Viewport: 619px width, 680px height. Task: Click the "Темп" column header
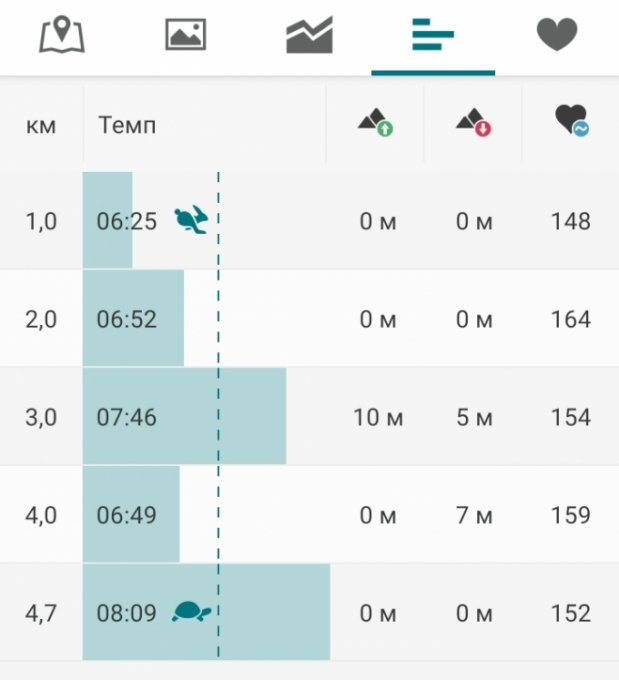[x=127, y=126]
